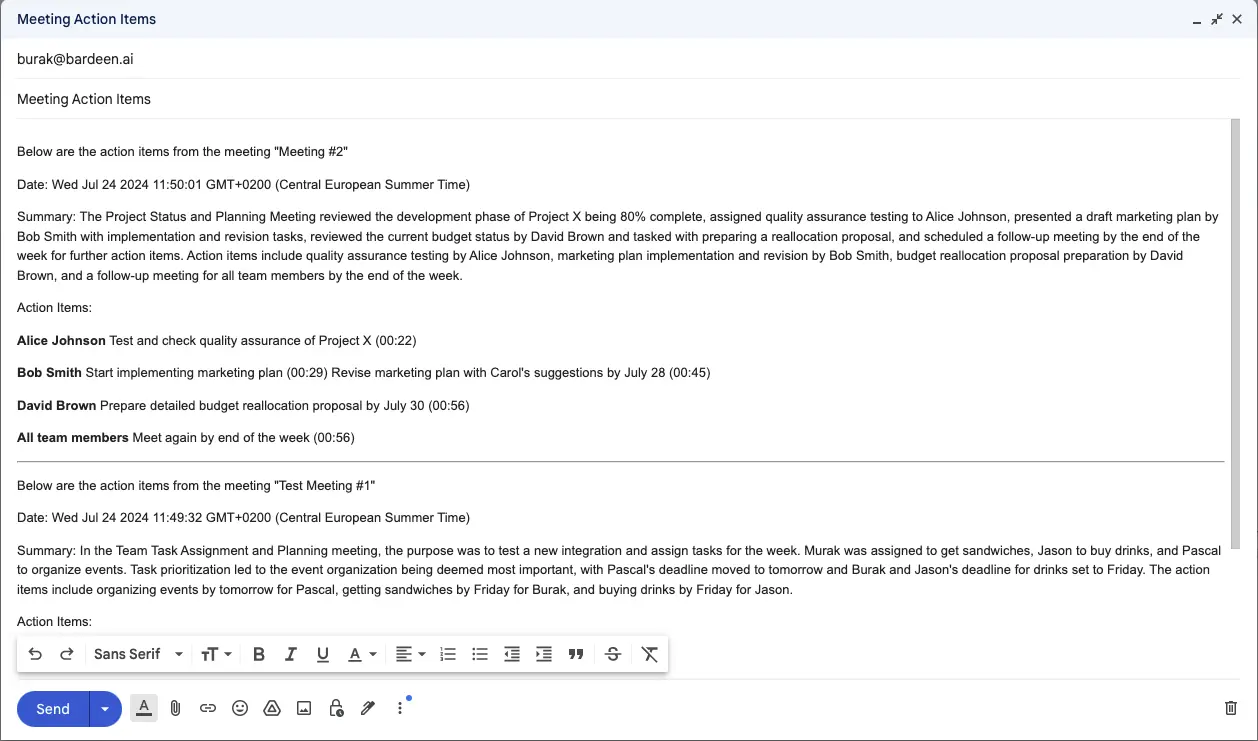Insert a bulleted list

480,654
